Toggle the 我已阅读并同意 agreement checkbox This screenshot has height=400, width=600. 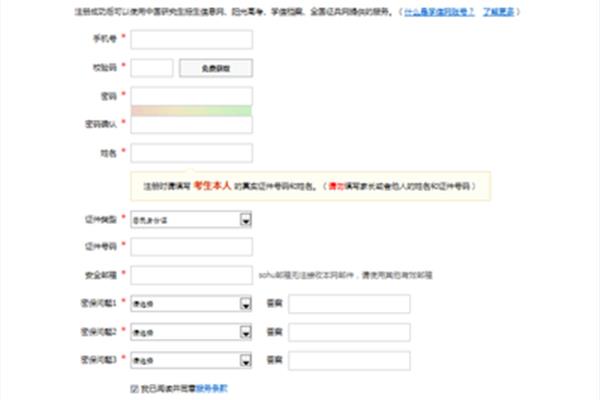(x=134, y=389)
